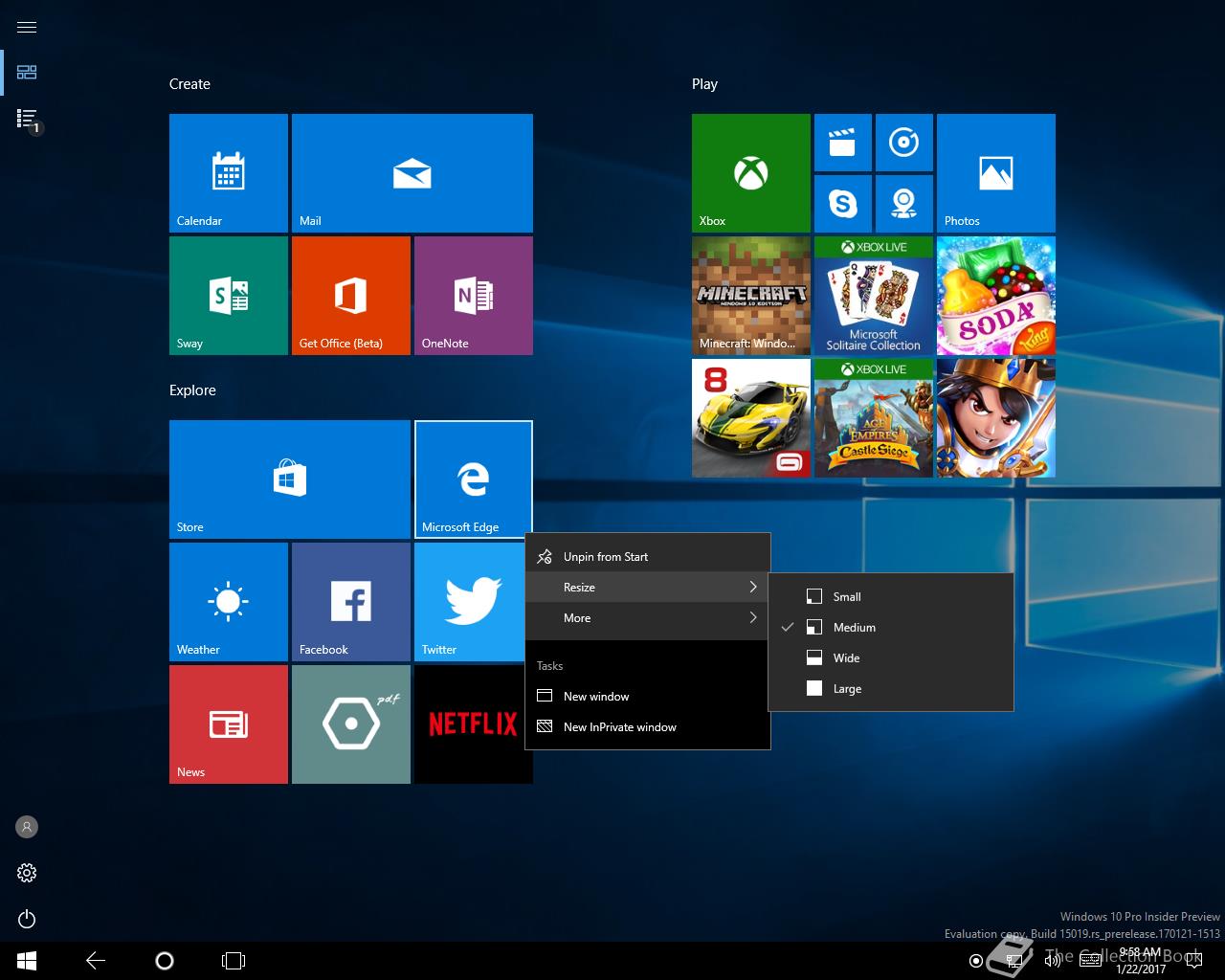Image resolution: width=1225 pixels, height=980 pixels.
Task: Select Medium tile size
Action: click(x=891, y=627)
